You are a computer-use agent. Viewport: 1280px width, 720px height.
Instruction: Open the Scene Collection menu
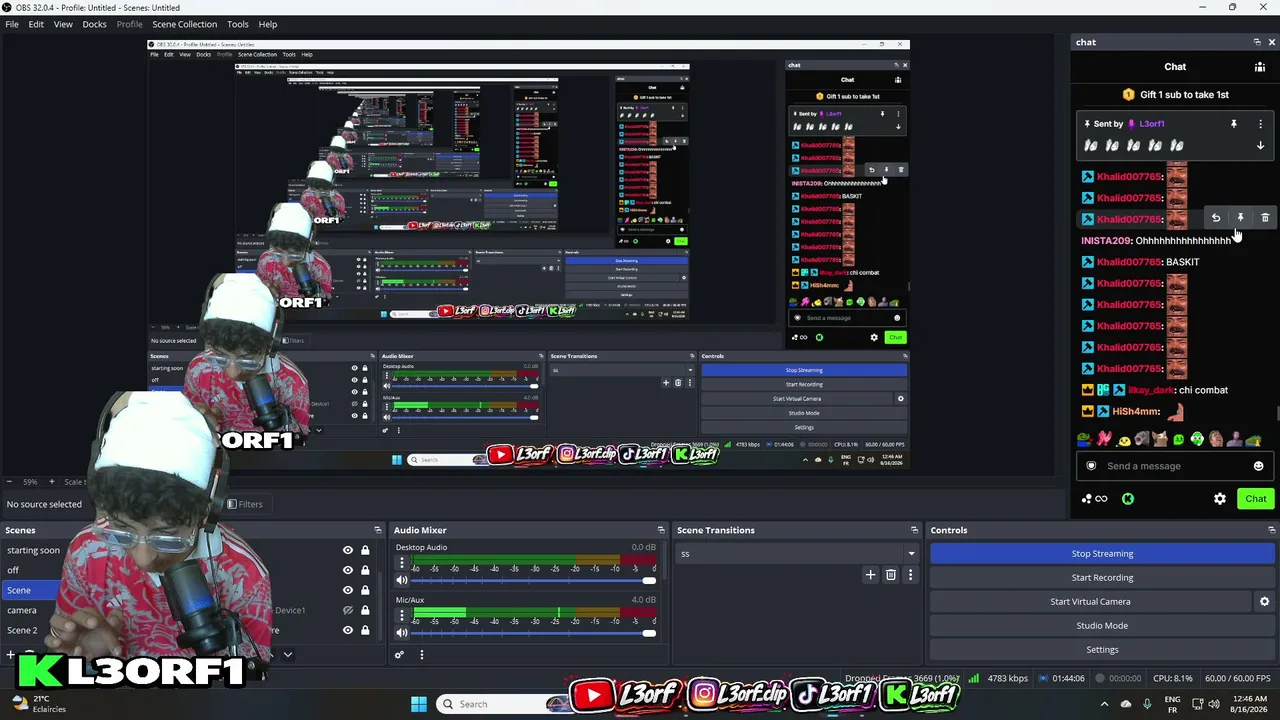click(184, 24)
